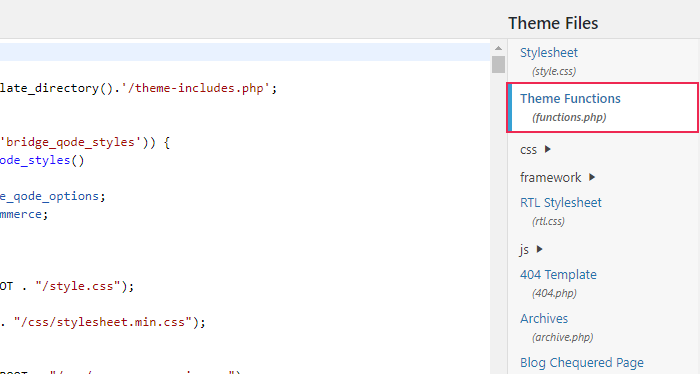
Task: Click the highlighted first line of code editor
Action: coord(245,52)
